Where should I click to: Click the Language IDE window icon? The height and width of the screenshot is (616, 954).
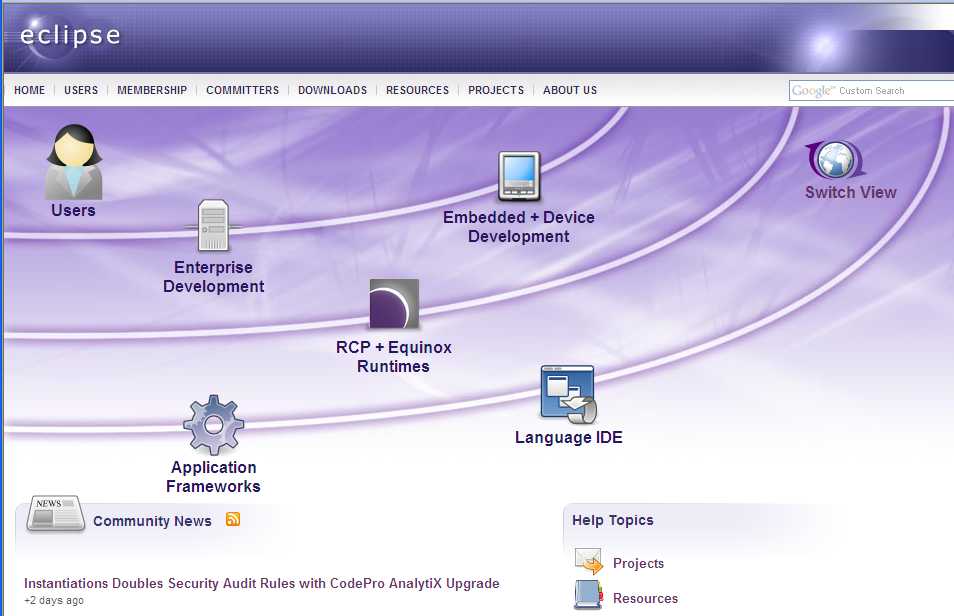point(569,394)
